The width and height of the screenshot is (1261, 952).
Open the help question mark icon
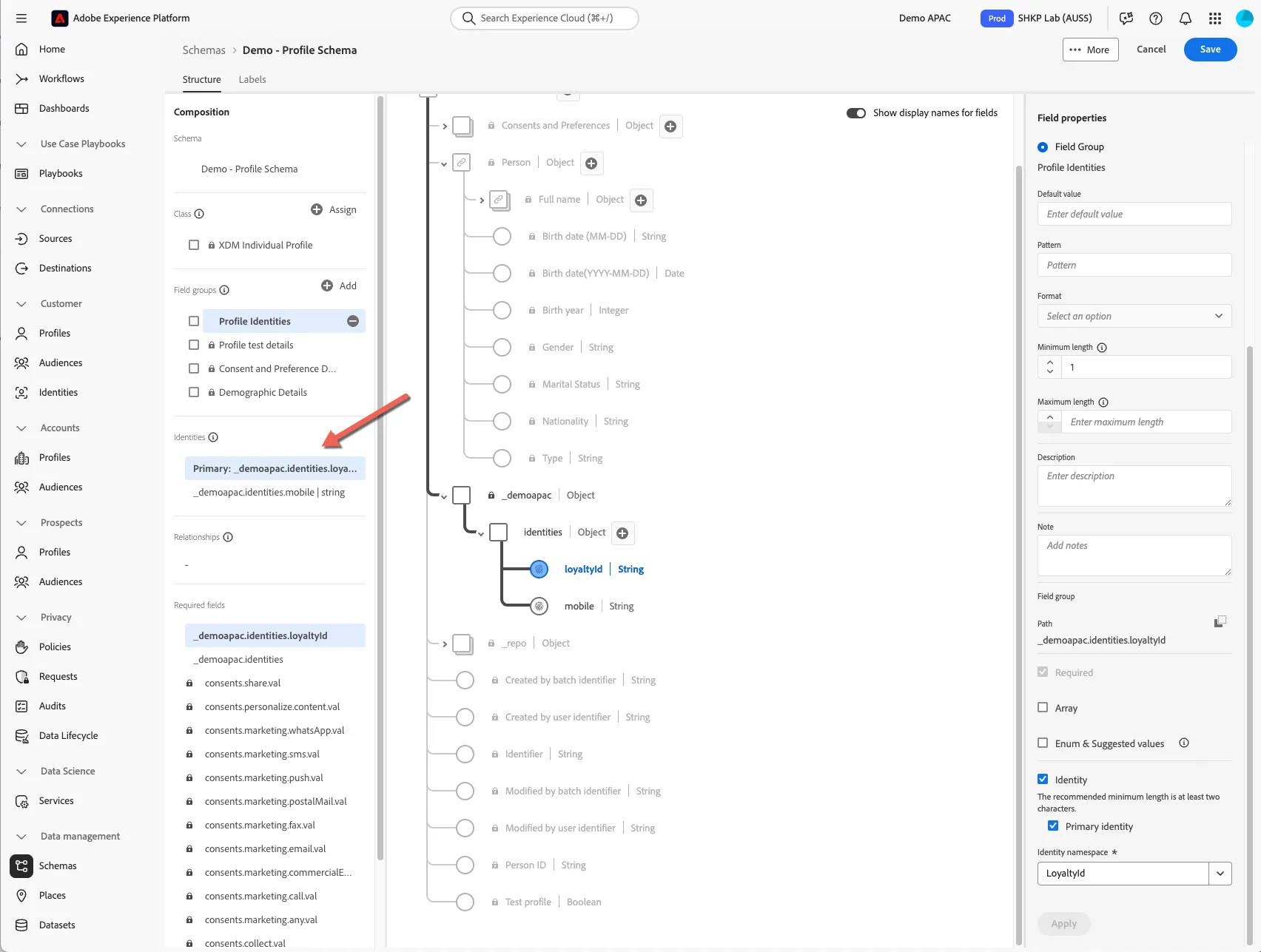click(x=1156, y=18)
